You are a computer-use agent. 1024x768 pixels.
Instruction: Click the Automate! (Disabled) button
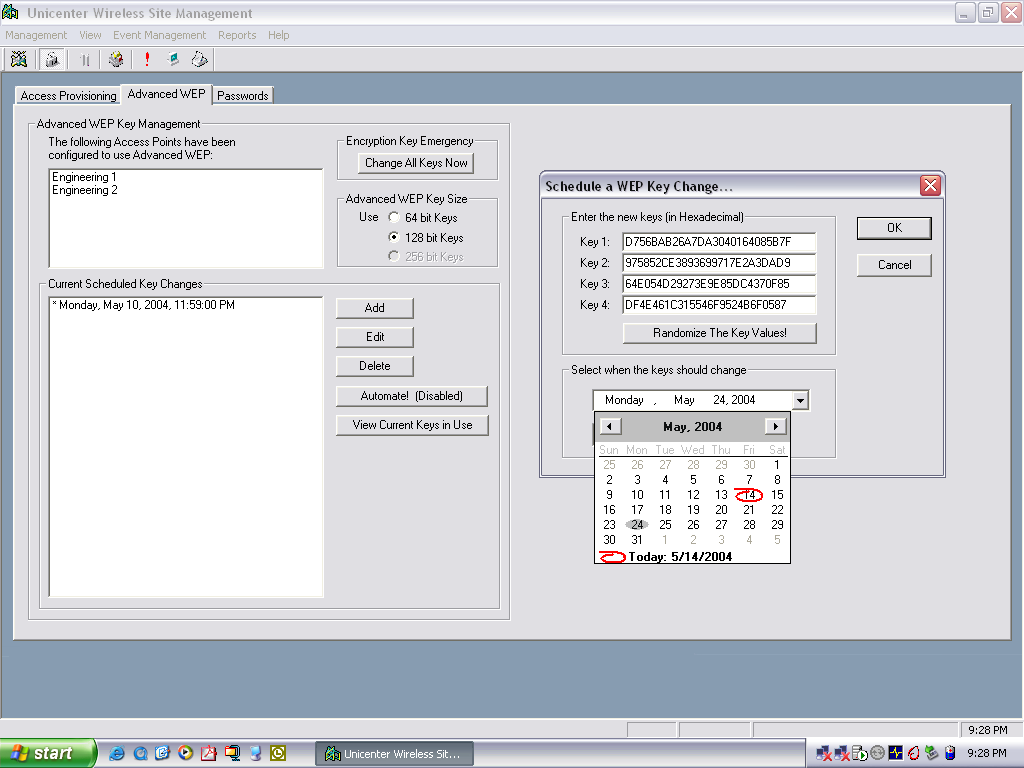pos(411,396)
